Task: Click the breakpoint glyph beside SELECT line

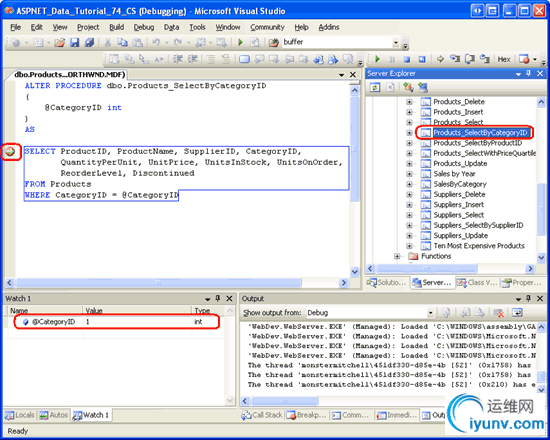Action: pos(10,152)
